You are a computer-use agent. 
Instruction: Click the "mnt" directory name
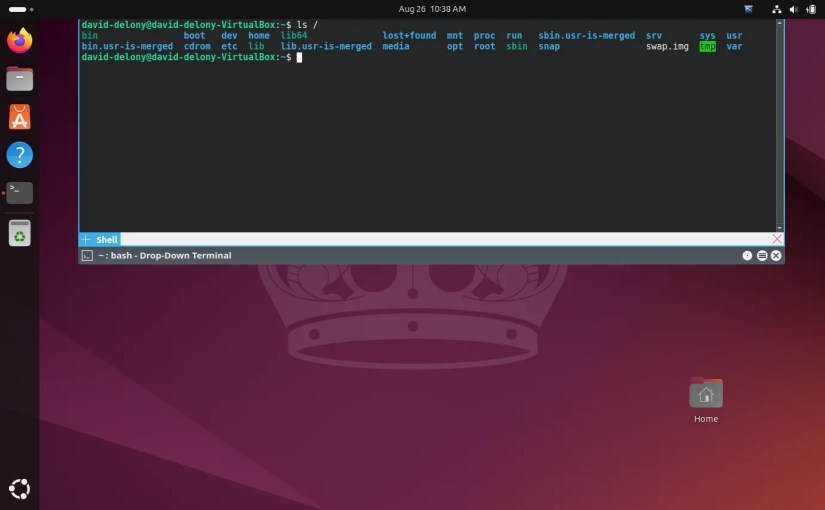click(x=455, y=35)
